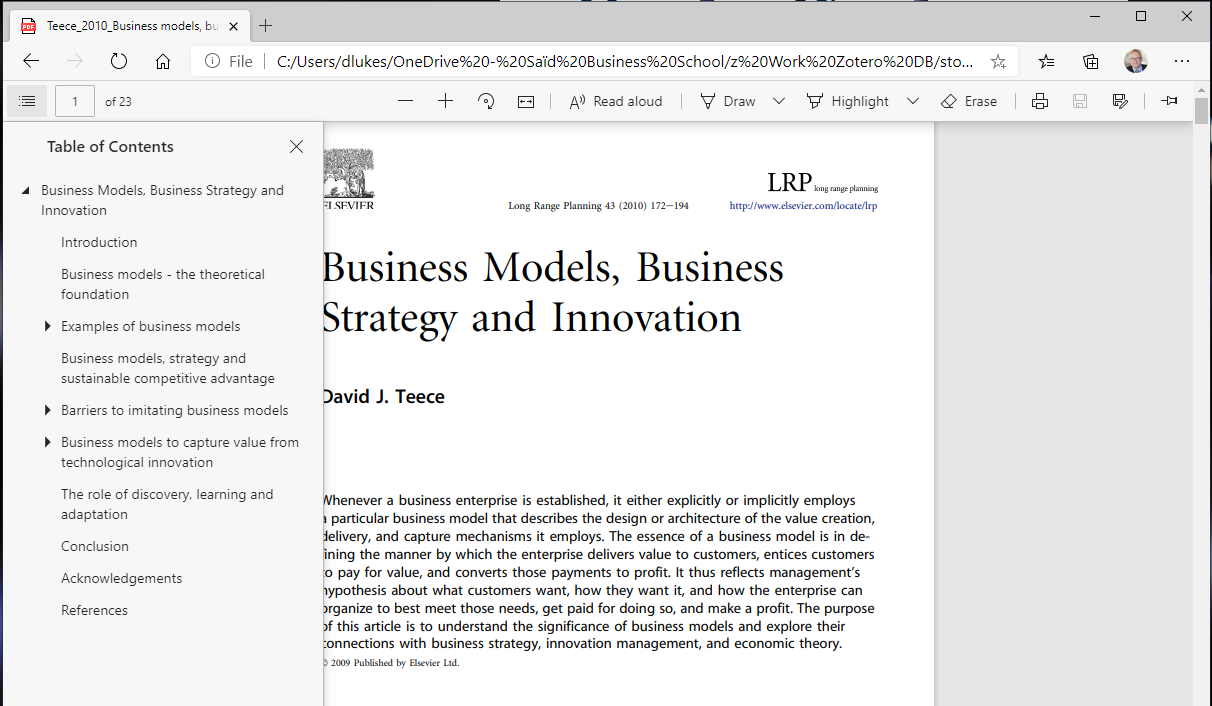The height and width of the screenshot is (706, 1212).
Task: Click the vertical scrollbar thumb
Action: [1202, 110]
